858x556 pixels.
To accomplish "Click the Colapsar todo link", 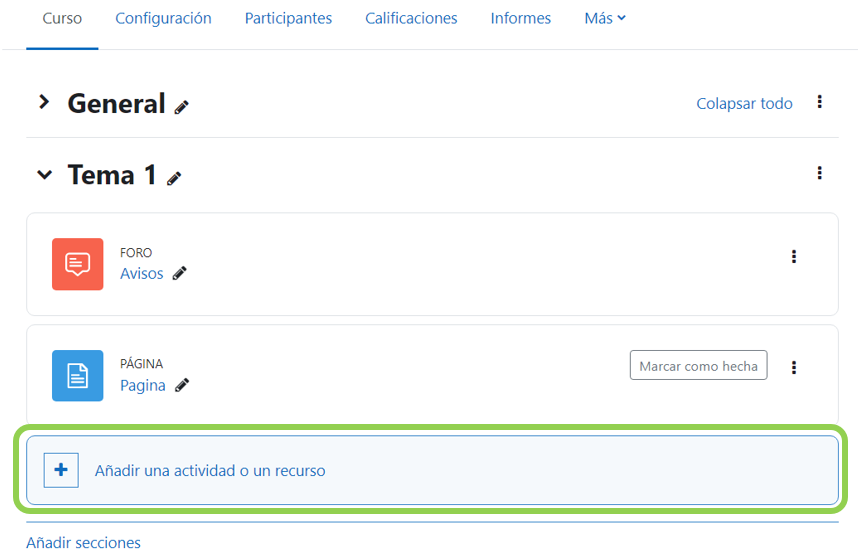I will [744, 103].
